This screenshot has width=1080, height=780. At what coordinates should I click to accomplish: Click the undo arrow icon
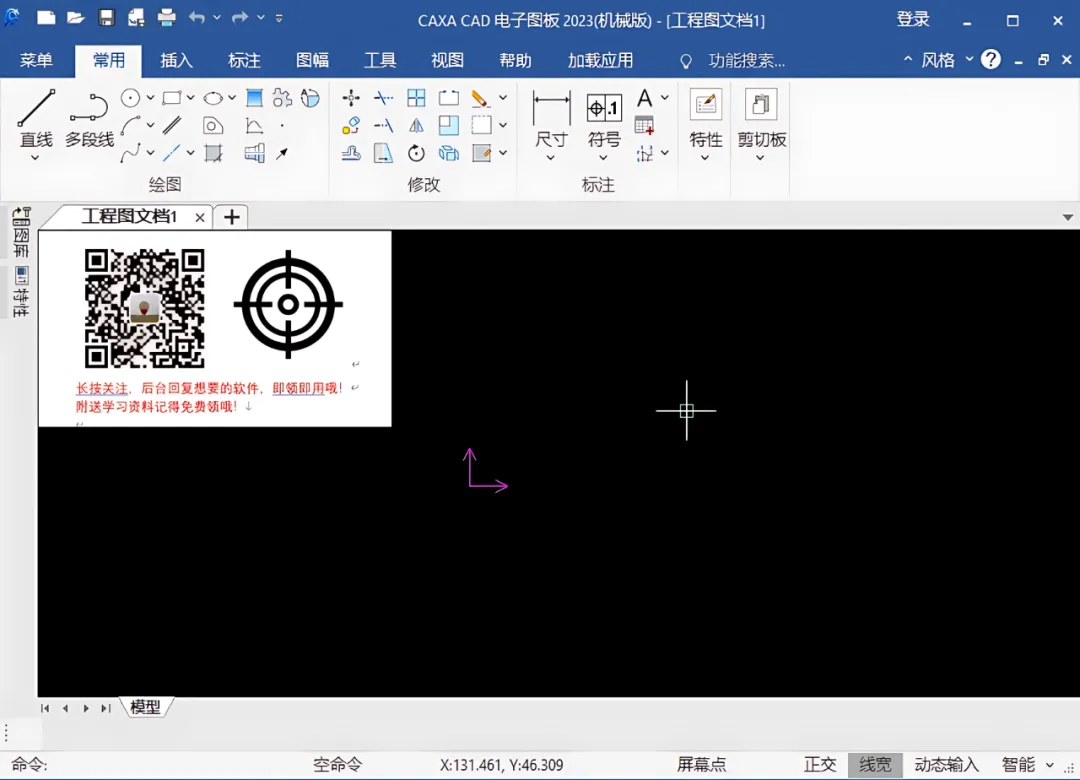pyautogui.click(x=197, y=17)
